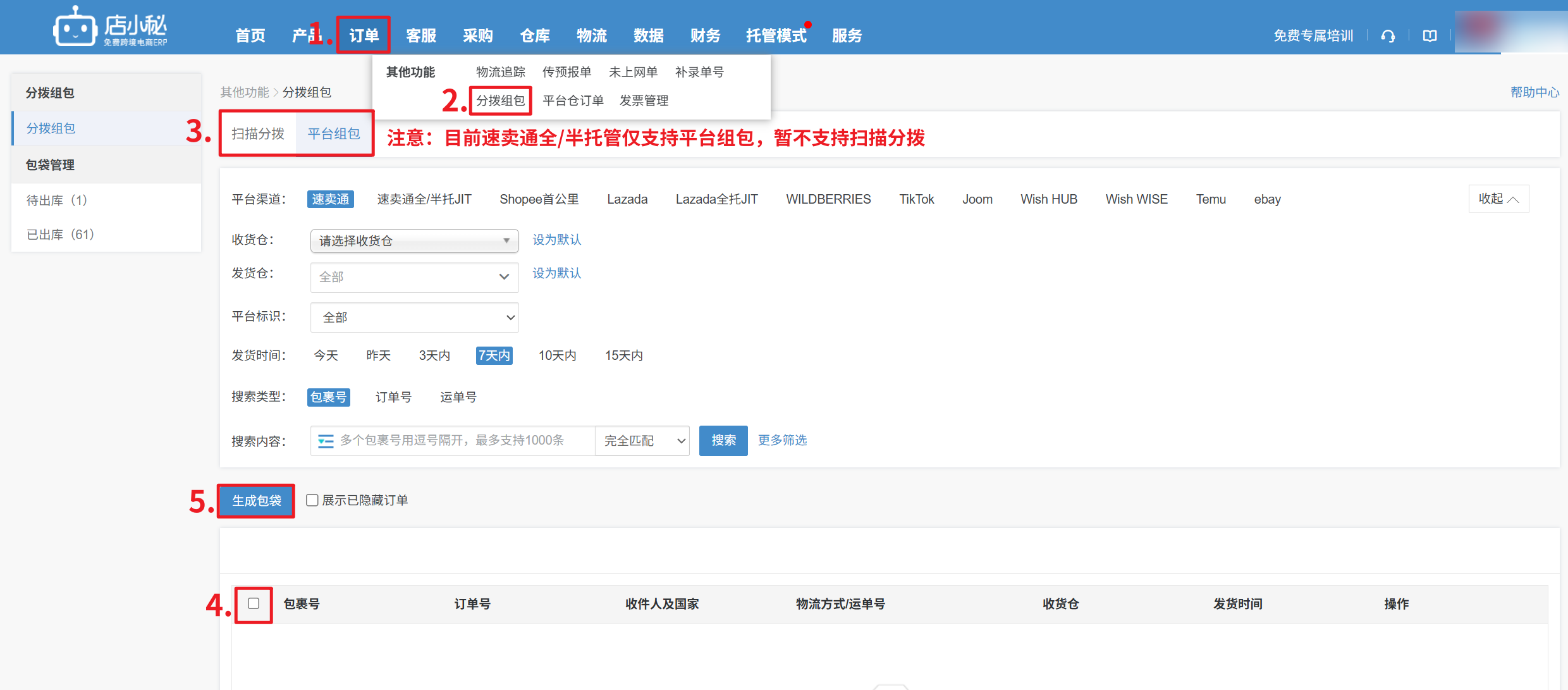Select the TikTok platform channel

pos(916,199)
